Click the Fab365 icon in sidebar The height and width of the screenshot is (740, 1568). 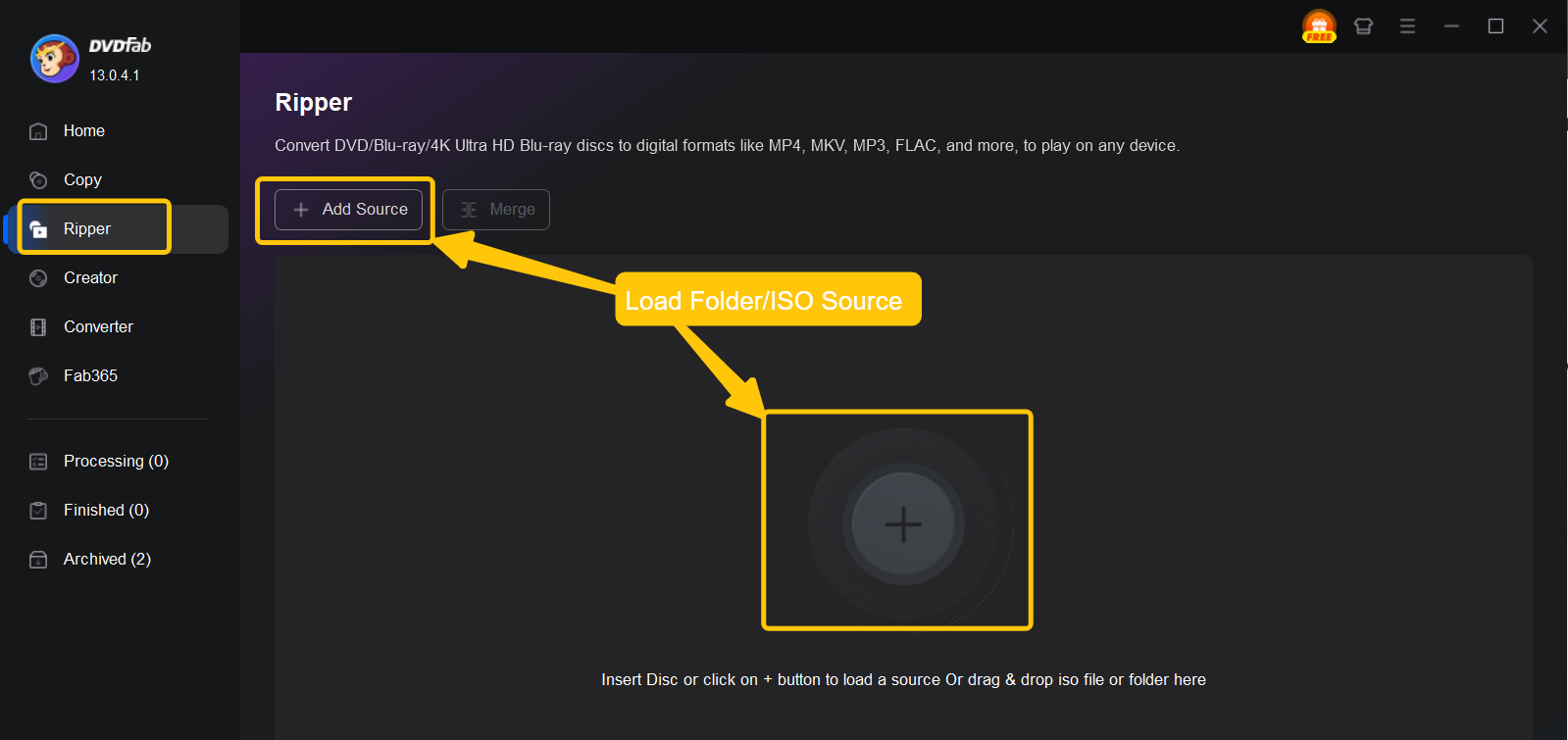click(38, 376)
